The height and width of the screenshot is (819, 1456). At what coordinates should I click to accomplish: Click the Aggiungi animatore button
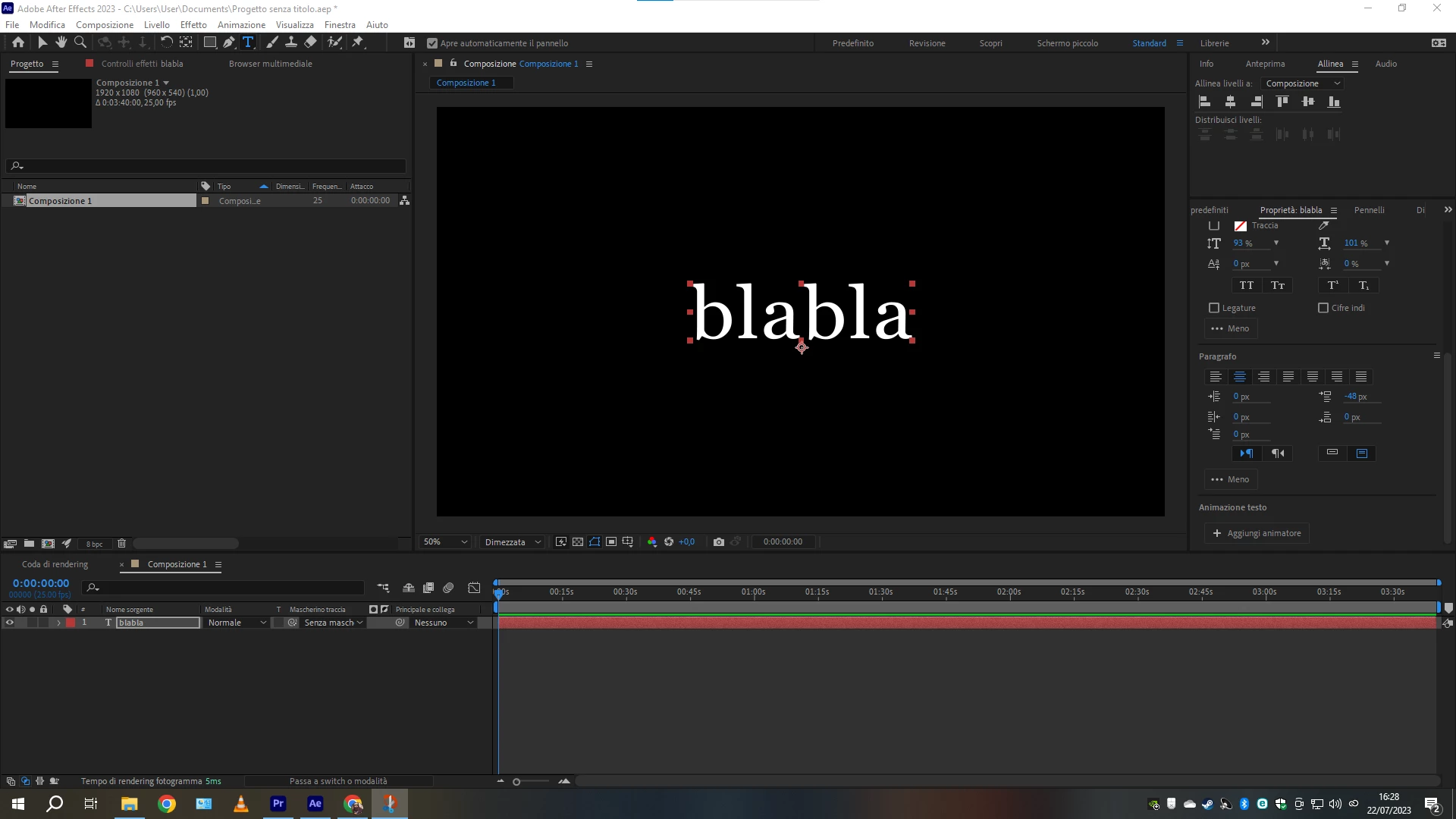1257,533
